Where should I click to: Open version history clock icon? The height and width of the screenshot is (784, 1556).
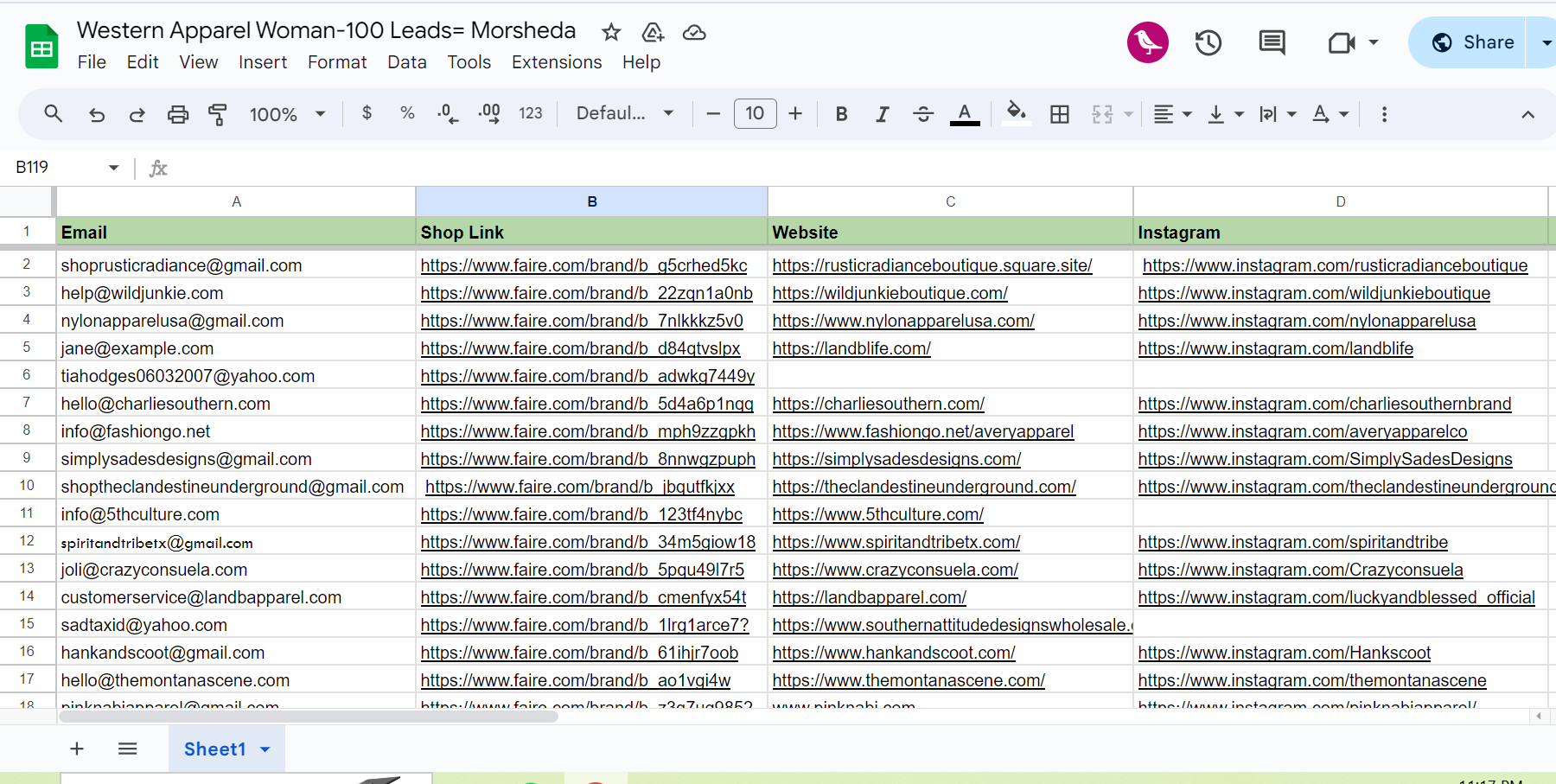click(x=1208, y=42)
